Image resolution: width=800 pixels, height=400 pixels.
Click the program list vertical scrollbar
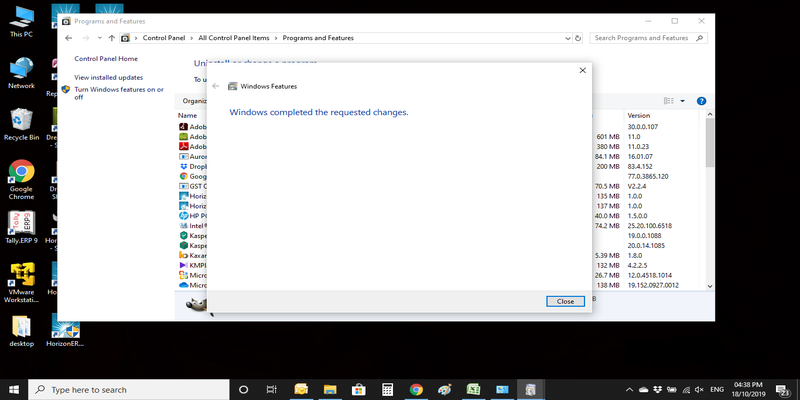click(x=710, y=200)
